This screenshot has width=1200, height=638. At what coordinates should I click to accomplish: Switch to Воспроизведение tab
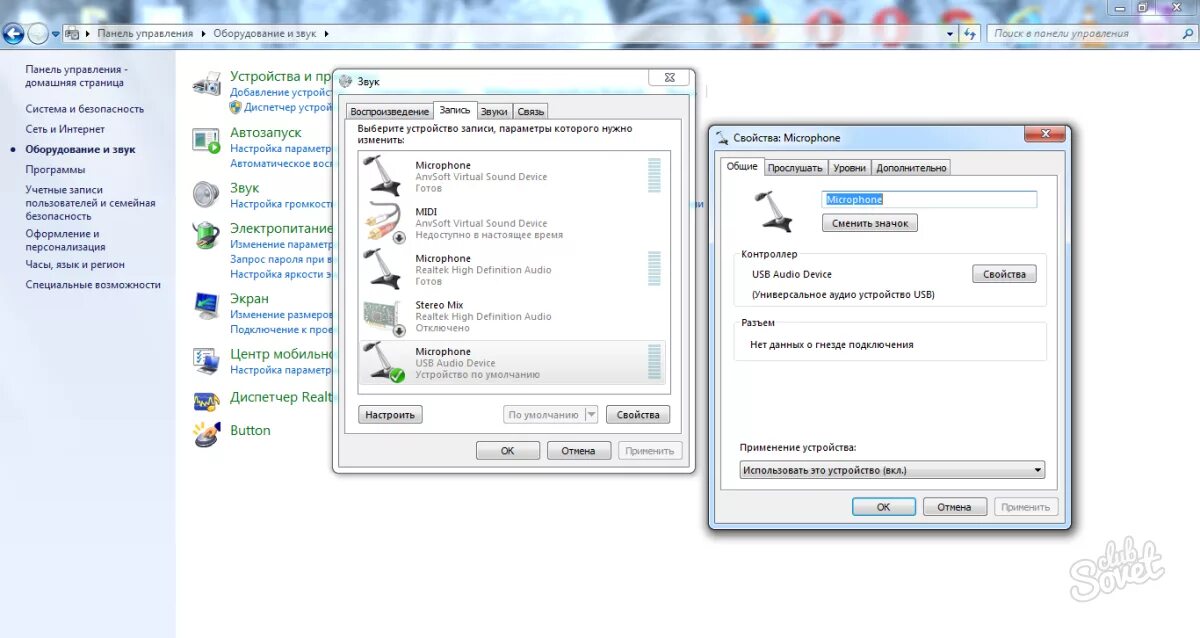(390, 112)
